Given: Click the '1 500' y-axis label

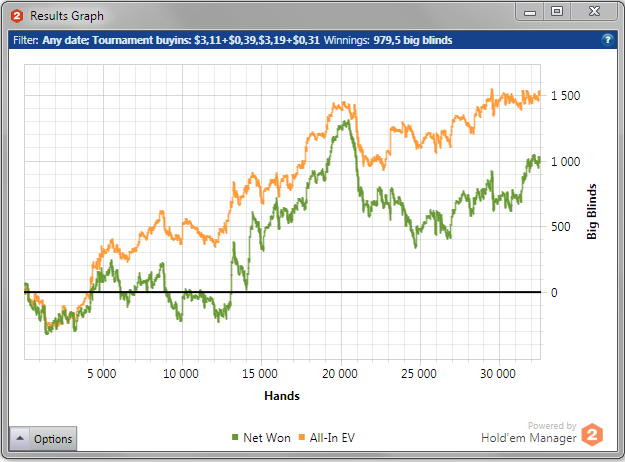Looking at the screenshot, I should click(x=566, y=96).
